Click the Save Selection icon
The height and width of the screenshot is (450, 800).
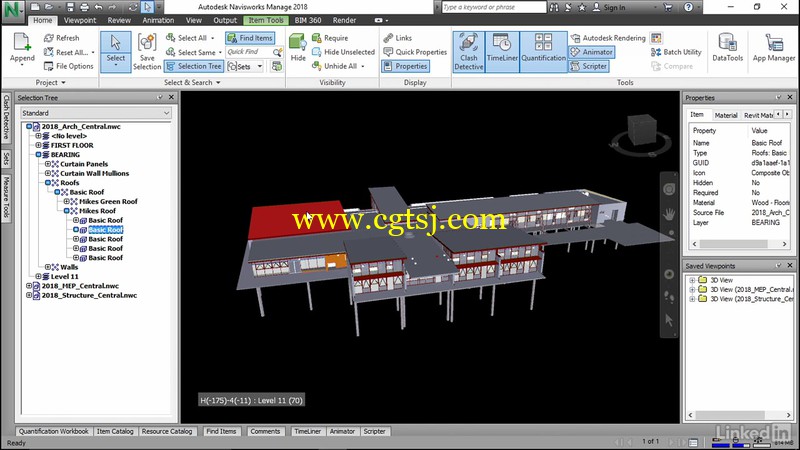click(147, 43)
